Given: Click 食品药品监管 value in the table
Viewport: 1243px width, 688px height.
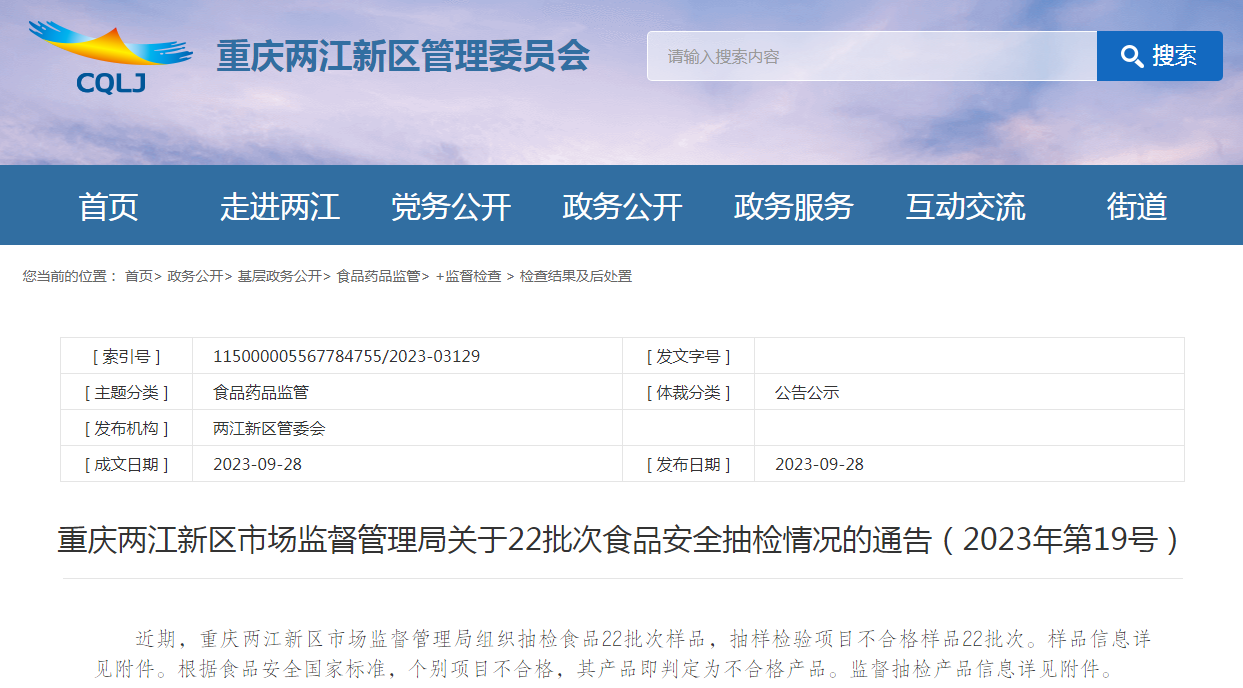Looking at the screenshot, I should pyautogui.click(x=261, y=392).
